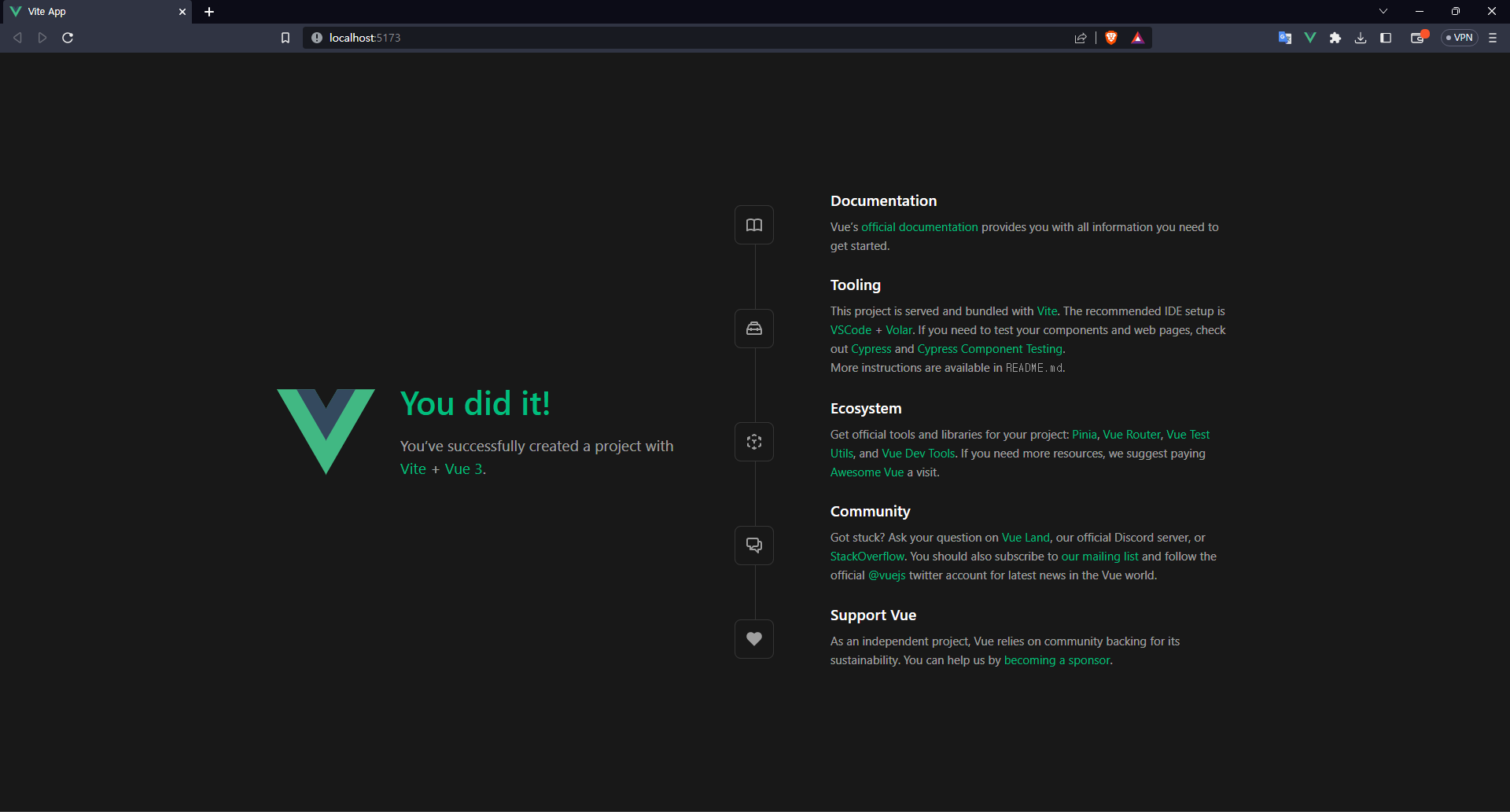Open the becoming a sponsor link
Viewport: 1510px width, 812px height.
pos(1057,660)
